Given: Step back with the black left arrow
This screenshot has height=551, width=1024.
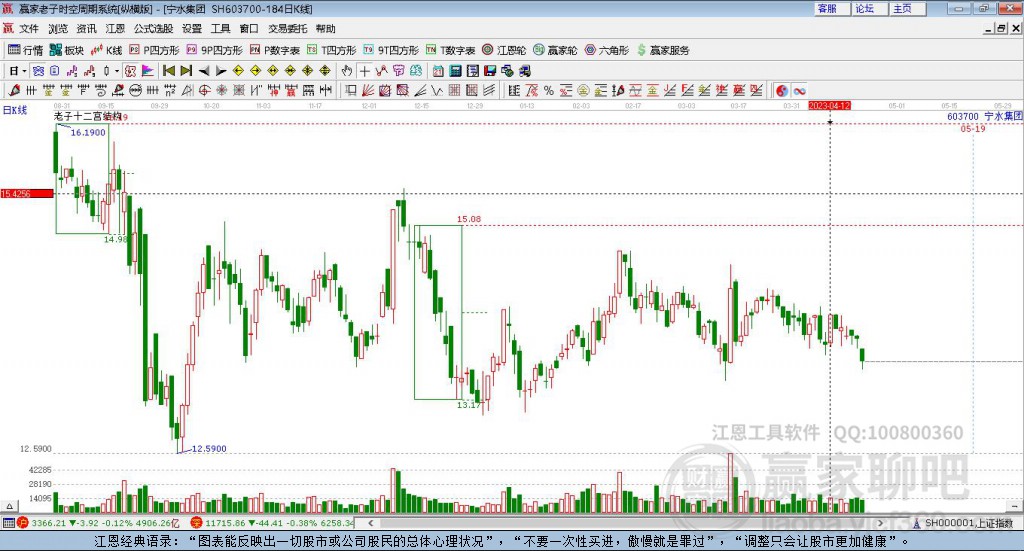Looking at the screenshot, I should tap(204, 71).
